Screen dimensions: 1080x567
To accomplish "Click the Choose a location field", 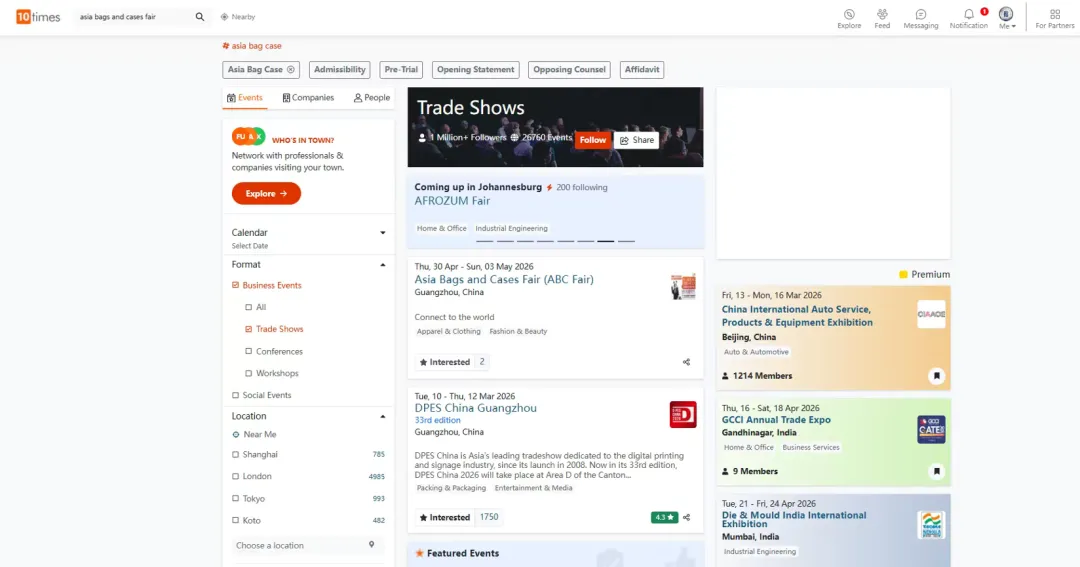I will click(x=307, y=545).
